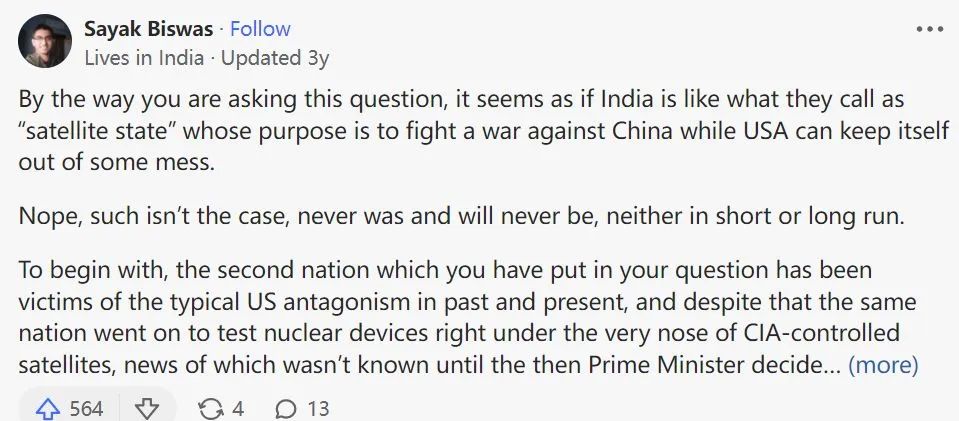
Task: Click the paragraph starting 'Nope, such isn't'
Action: pos(462,218)
